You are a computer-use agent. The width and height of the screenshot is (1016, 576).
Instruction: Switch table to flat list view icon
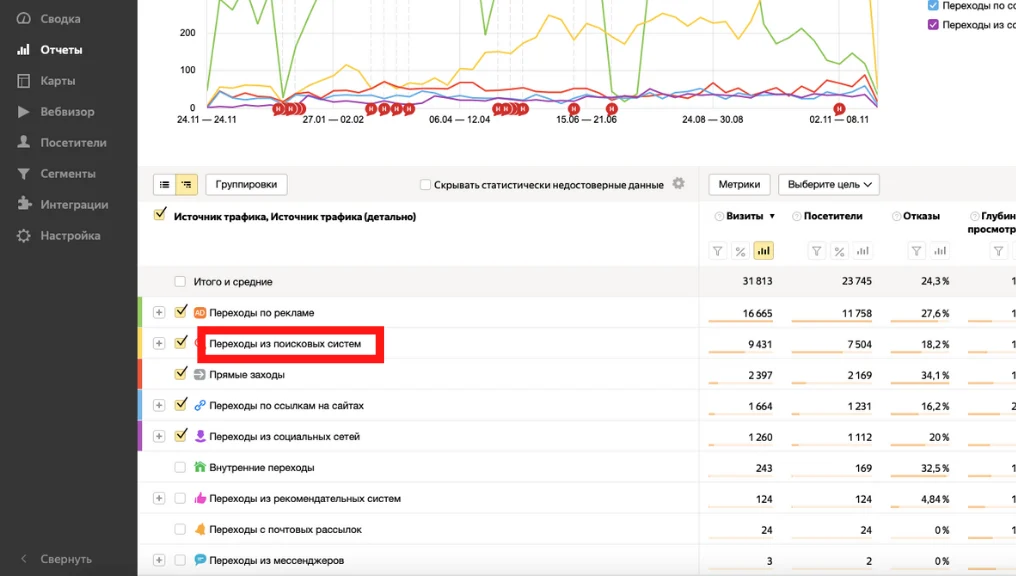[x=165, y=185]
